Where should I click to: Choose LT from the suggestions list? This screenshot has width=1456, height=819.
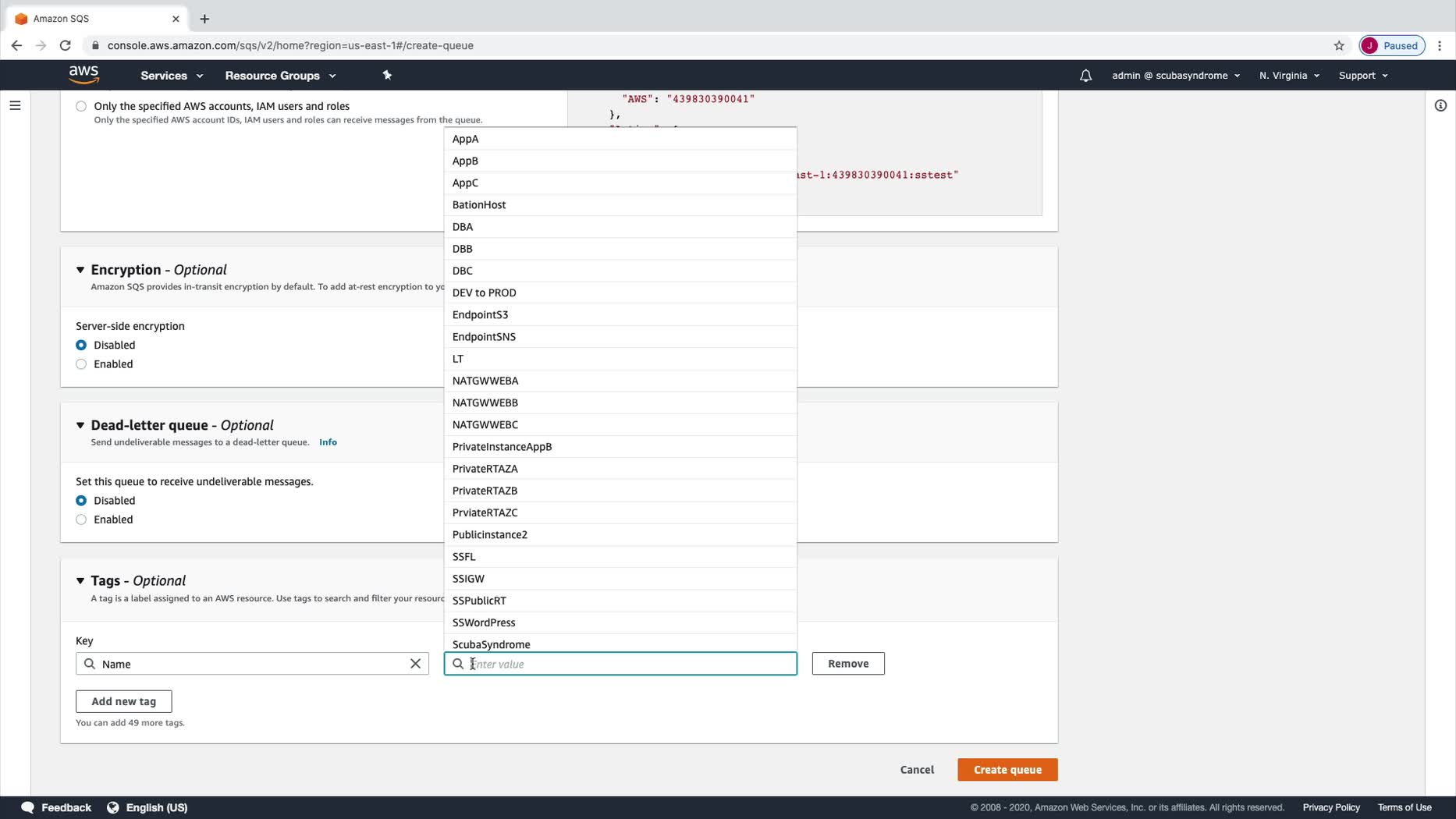tap(620, 359)
